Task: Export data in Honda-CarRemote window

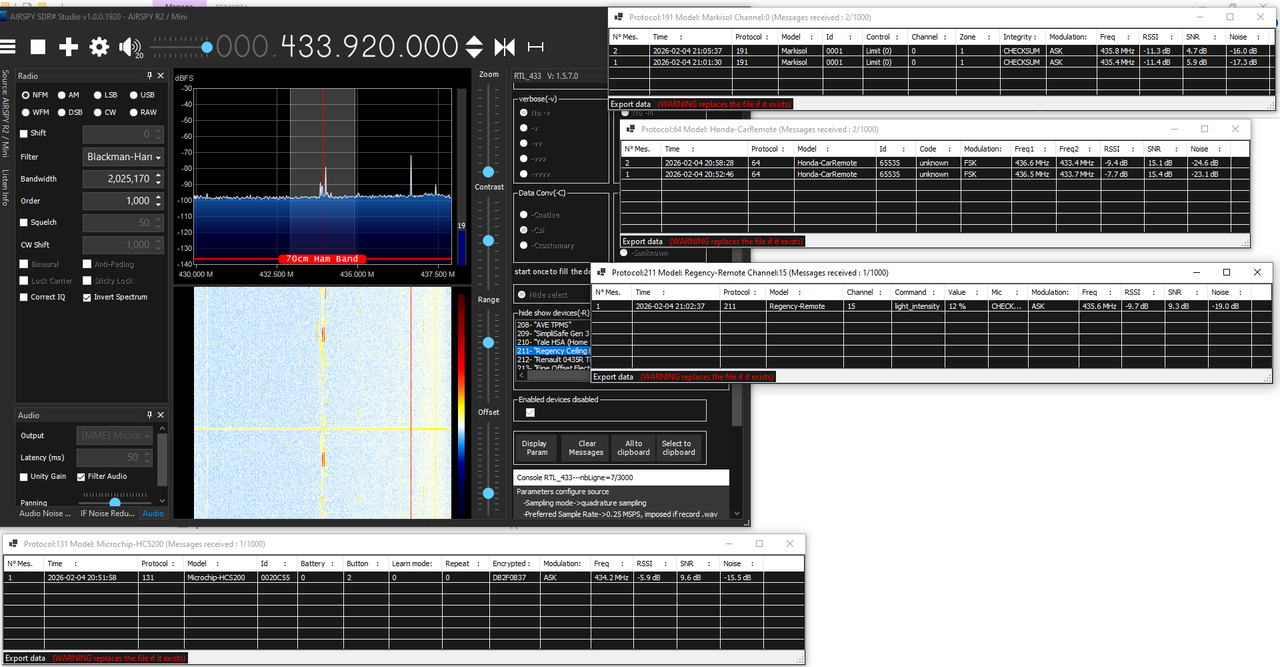Action: coord(643,241)
